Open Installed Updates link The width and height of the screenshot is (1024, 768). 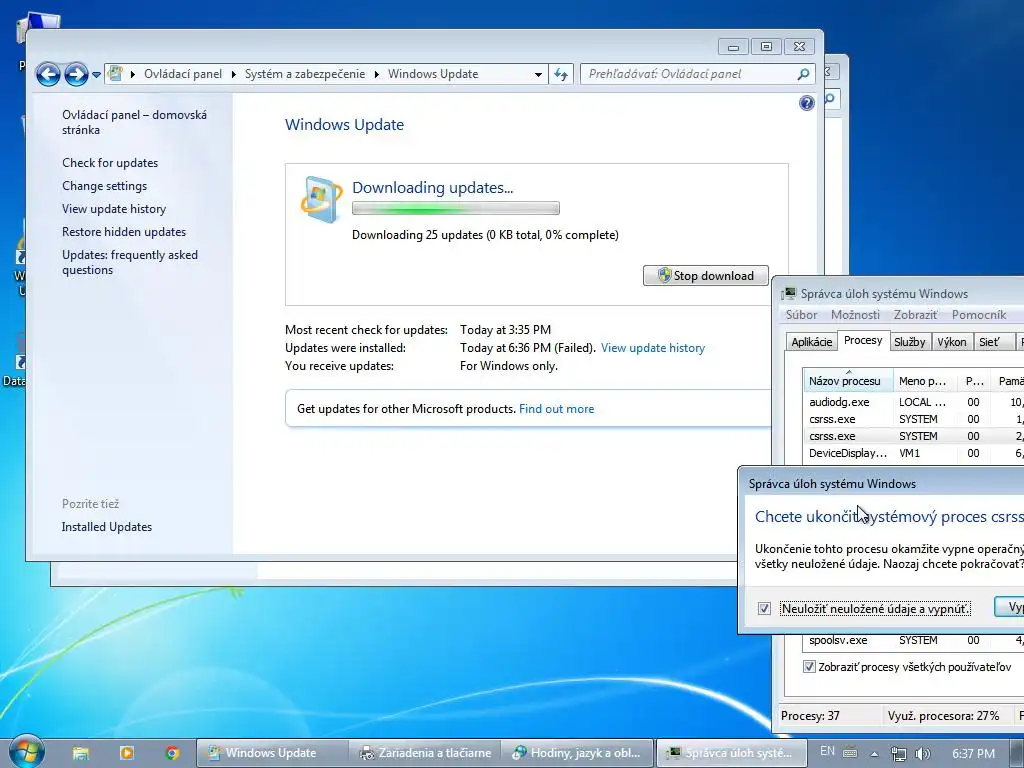pos(106,527)
